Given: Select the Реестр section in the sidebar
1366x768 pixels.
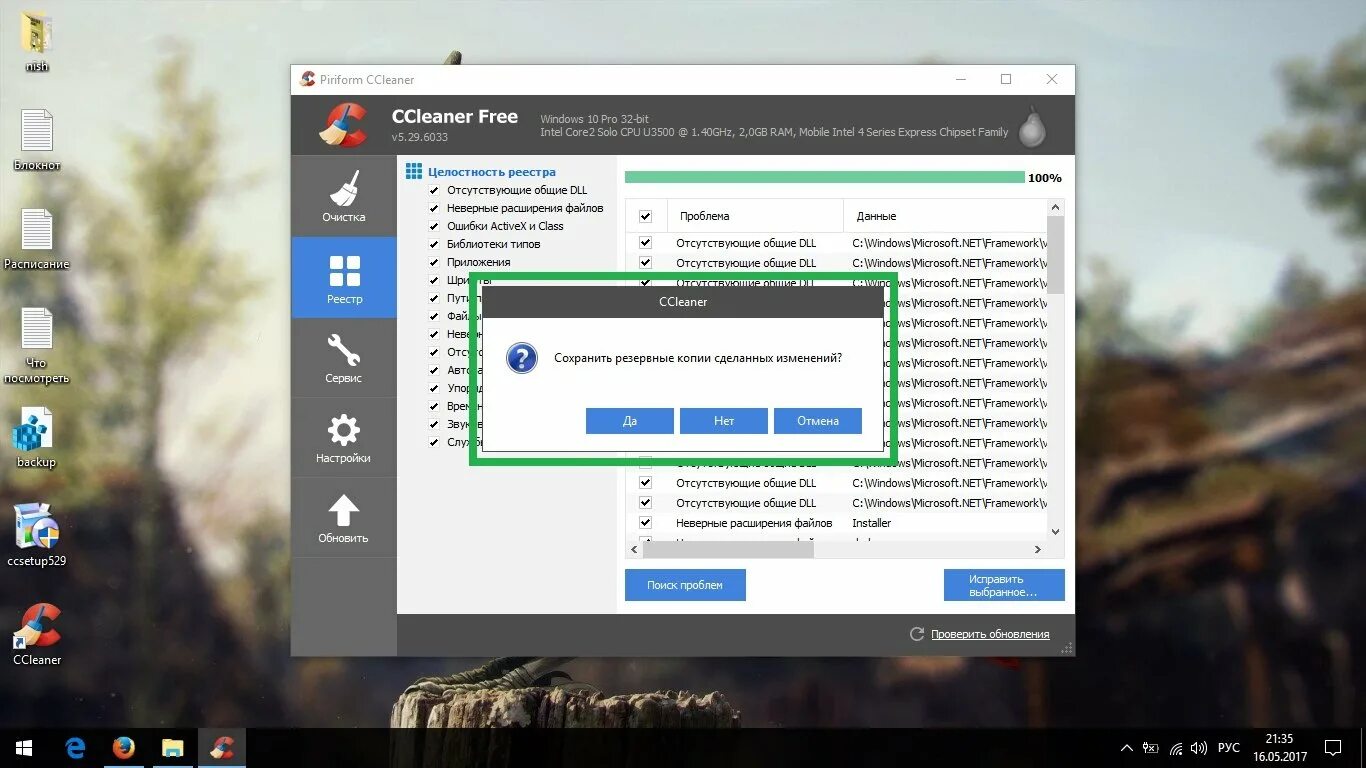Looking at the screenshot, I should click(344, 277).
